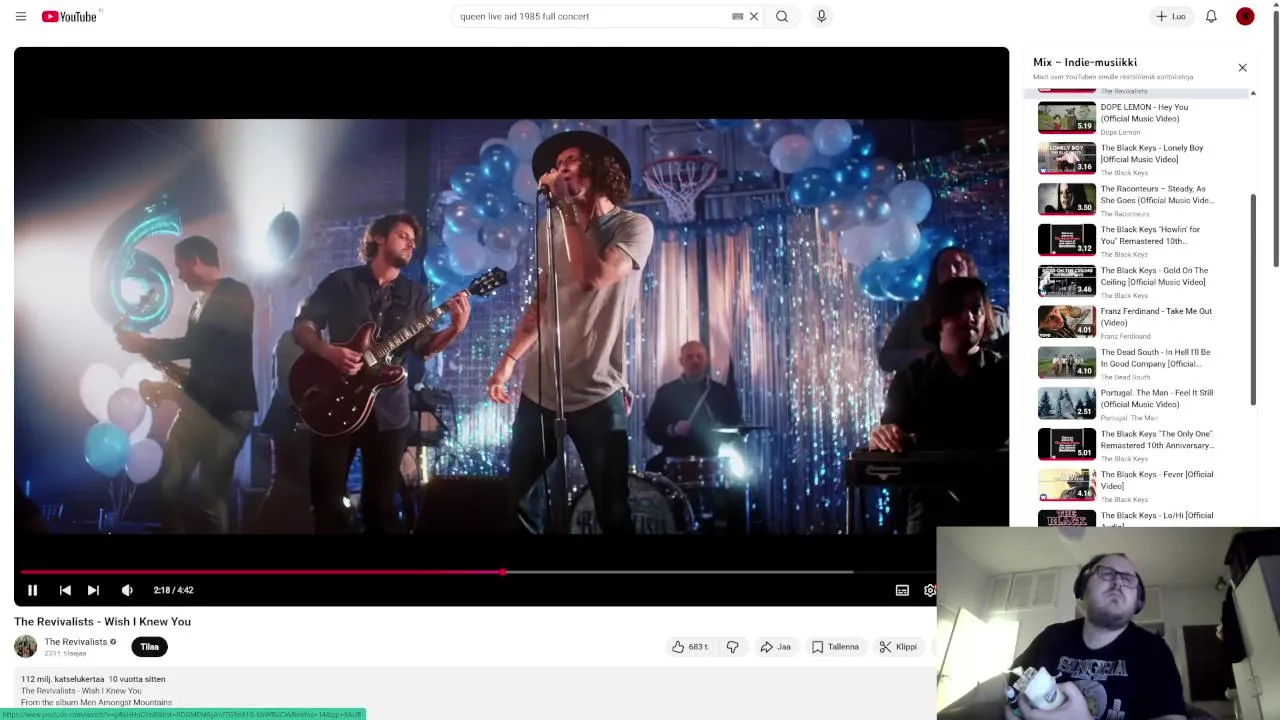The height and width of the screenshot is (720, 1280).
Task: Start voice search with microphone
Action: 821,16
